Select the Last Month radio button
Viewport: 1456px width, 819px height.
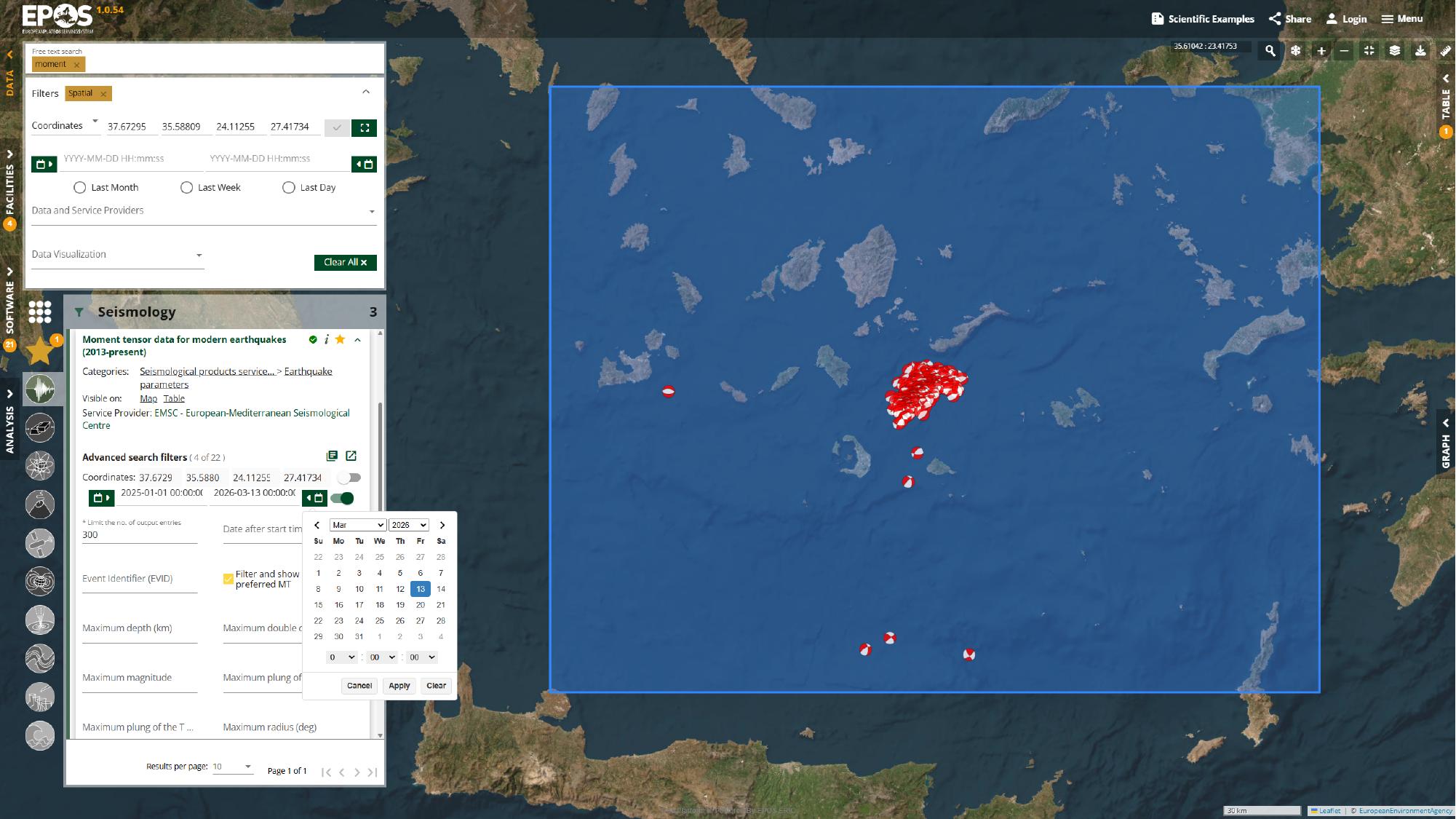(80, 188)
